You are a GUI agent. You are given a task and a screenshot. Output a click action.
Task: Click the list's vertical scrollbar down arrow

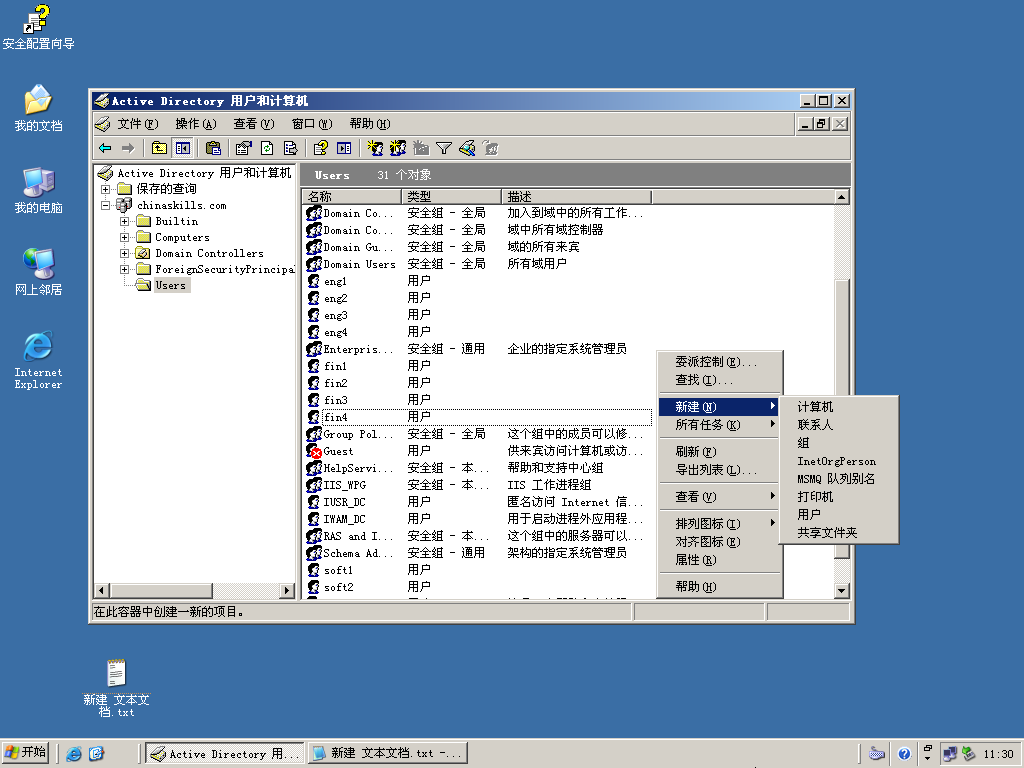point(842,590)
